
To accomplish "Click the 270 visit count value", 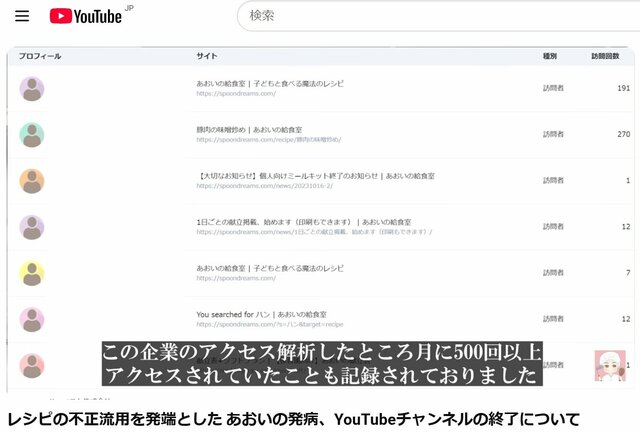I will [x=624, y=134].
